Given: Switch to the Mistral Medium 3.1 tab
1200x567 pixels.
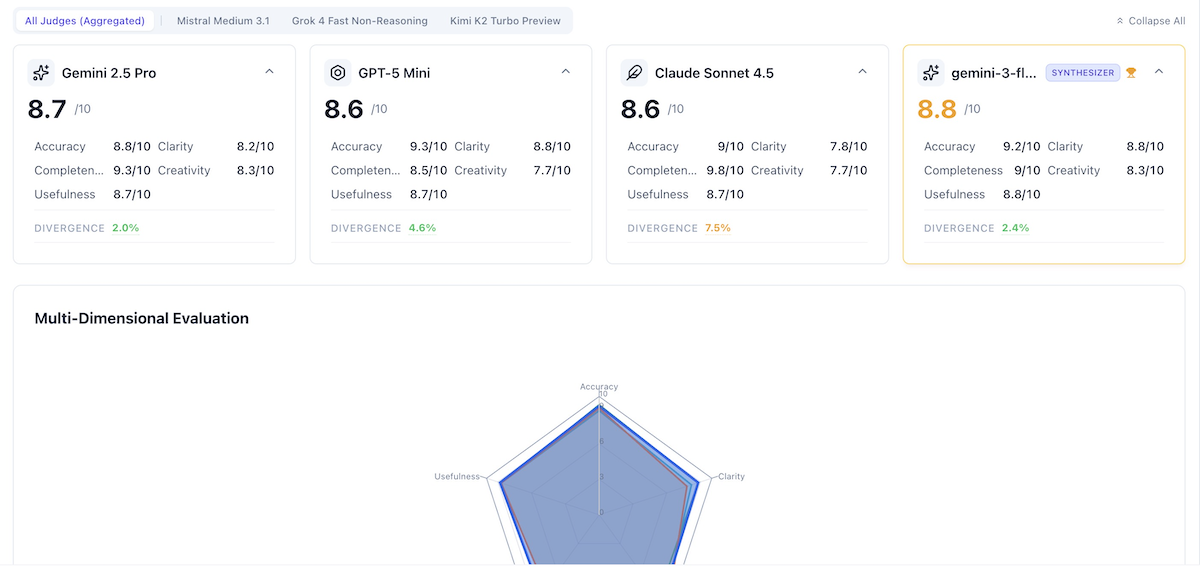Looking at the screenshot, I should 223,21.
